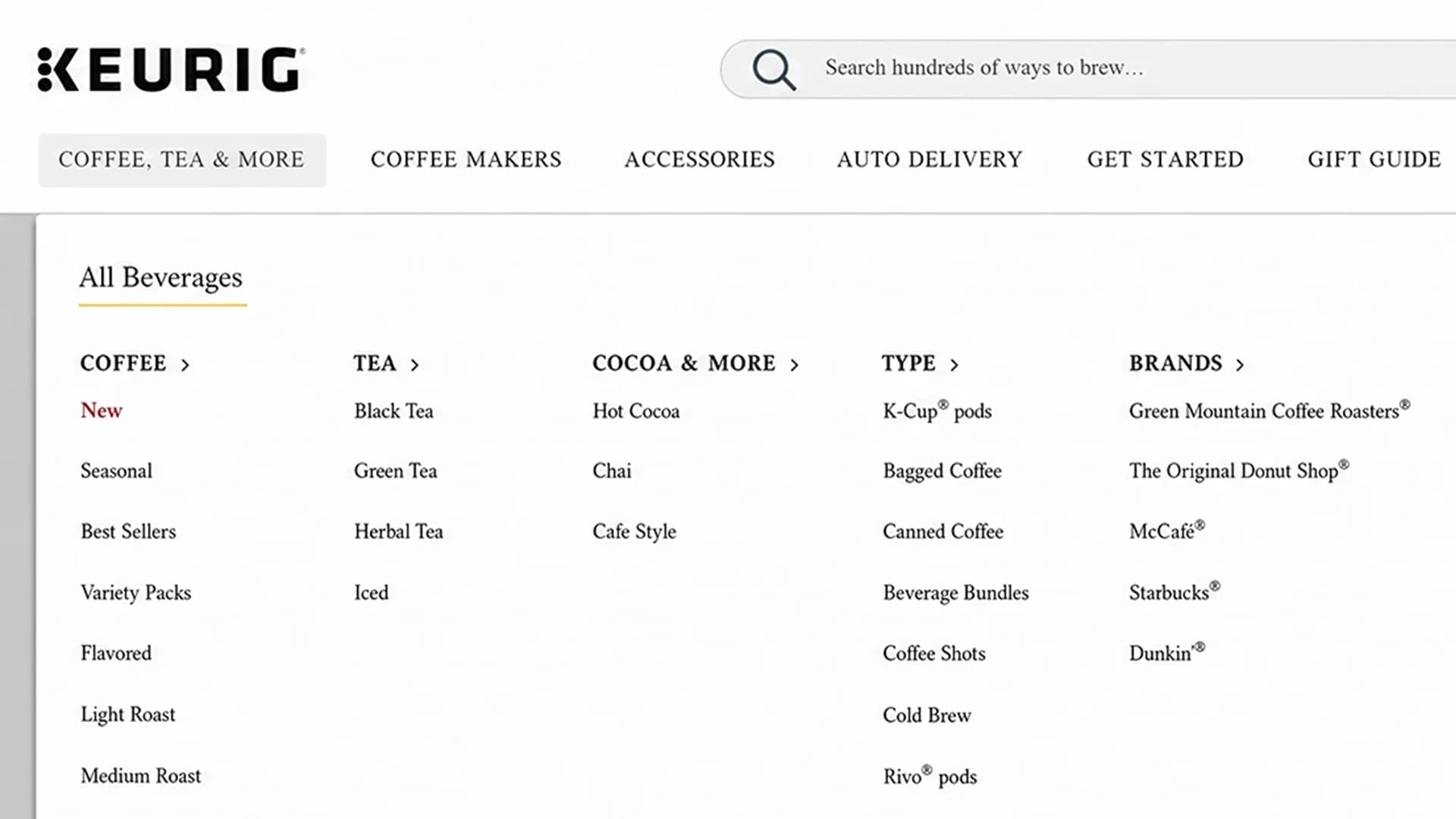
Task: Expand the COFFEE category chevron
Action: click(185, 366)
